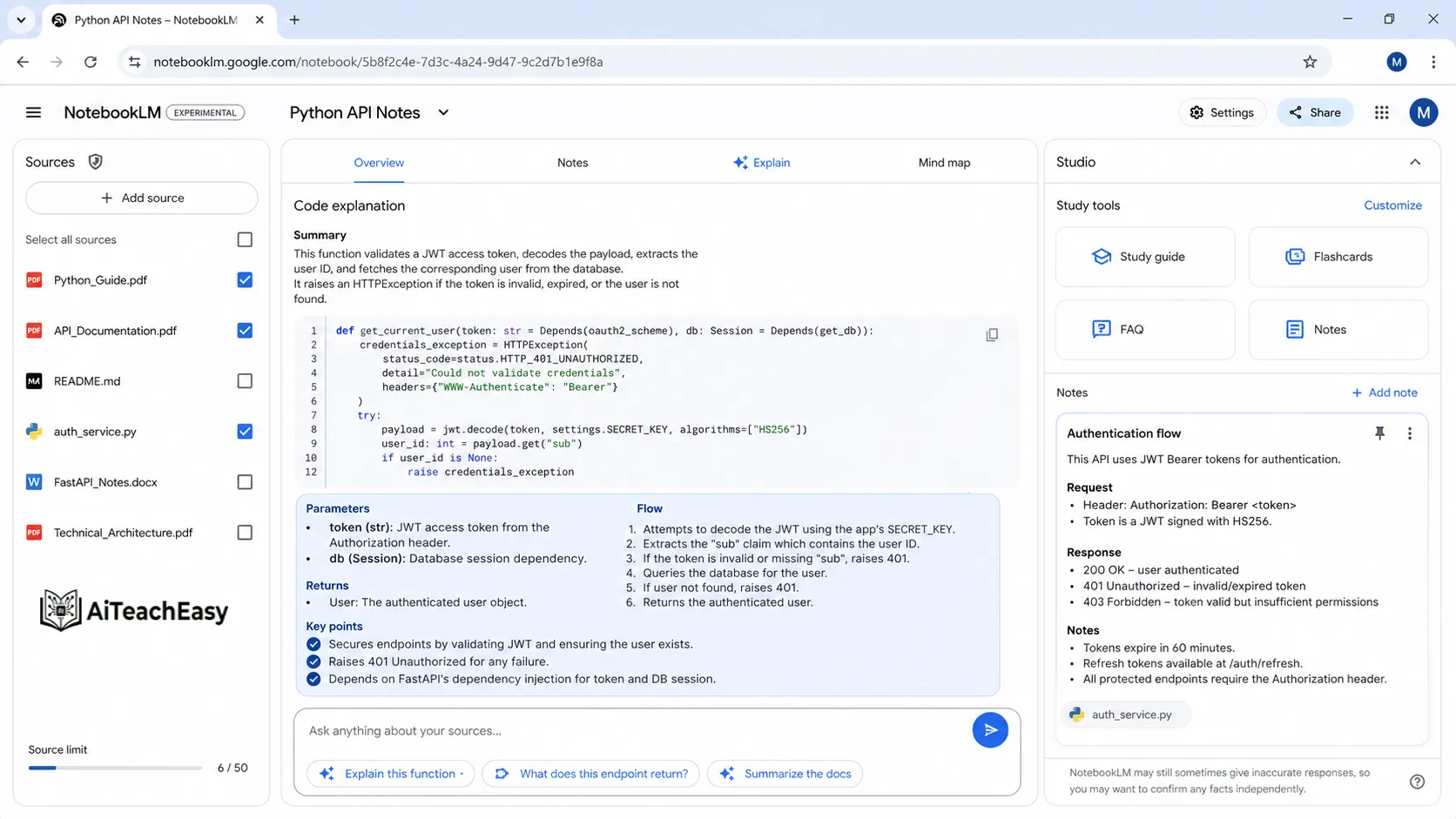Image resolution: width=1456 pixels, height=819 pixels.
Task: Click the API_Documentation.pdf file icon
Action: [x=34, y=331]
